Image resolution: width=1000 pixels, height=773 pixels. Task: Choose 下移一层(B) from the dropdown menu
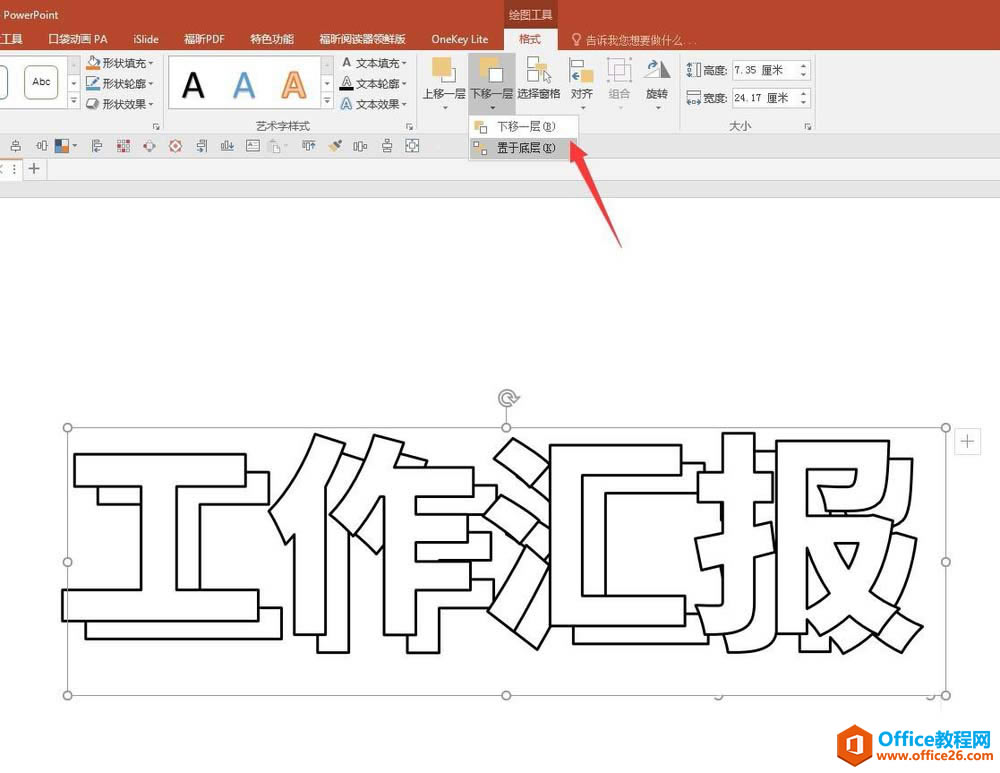point(524,126)
